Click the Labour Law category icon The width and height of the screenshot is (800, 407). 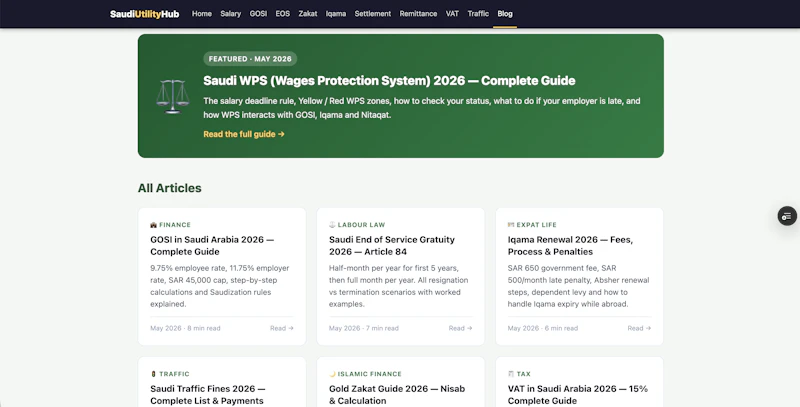(332, 225)
